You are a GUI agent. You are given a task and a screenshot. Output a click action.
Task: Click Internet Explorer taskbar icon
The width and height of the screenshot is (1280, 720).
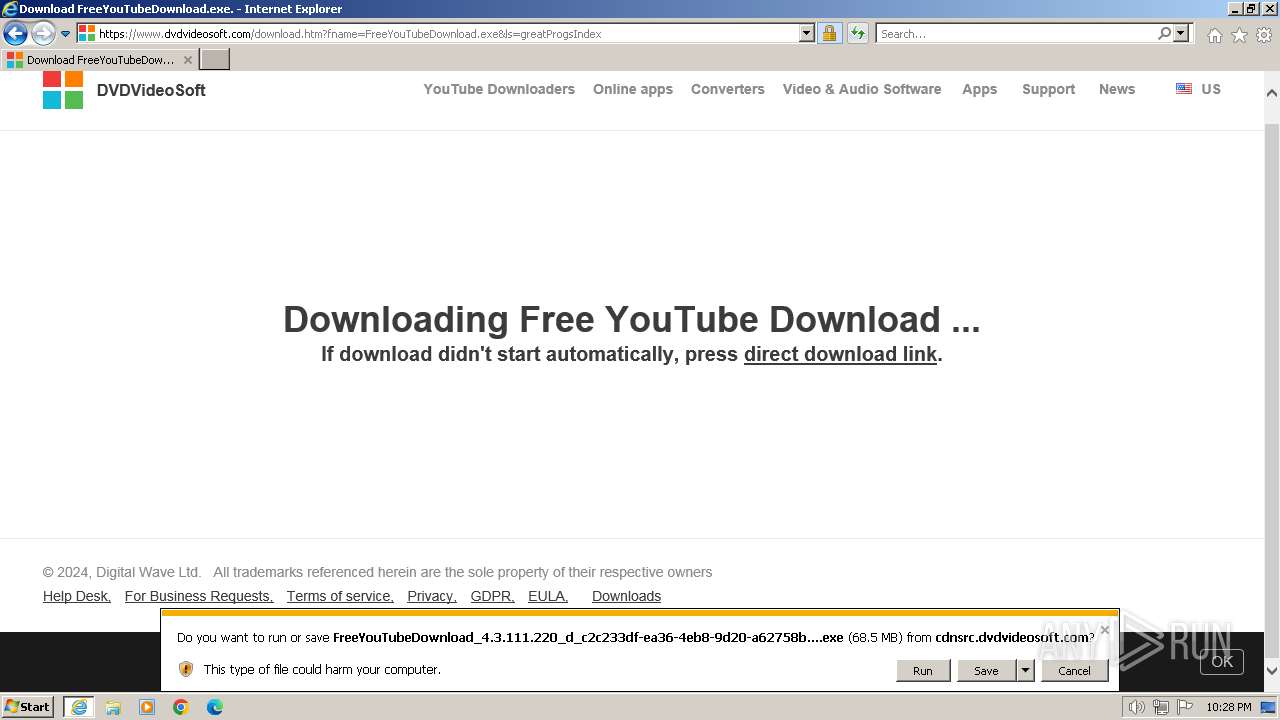pyautogui.click(x=79, y=707)
